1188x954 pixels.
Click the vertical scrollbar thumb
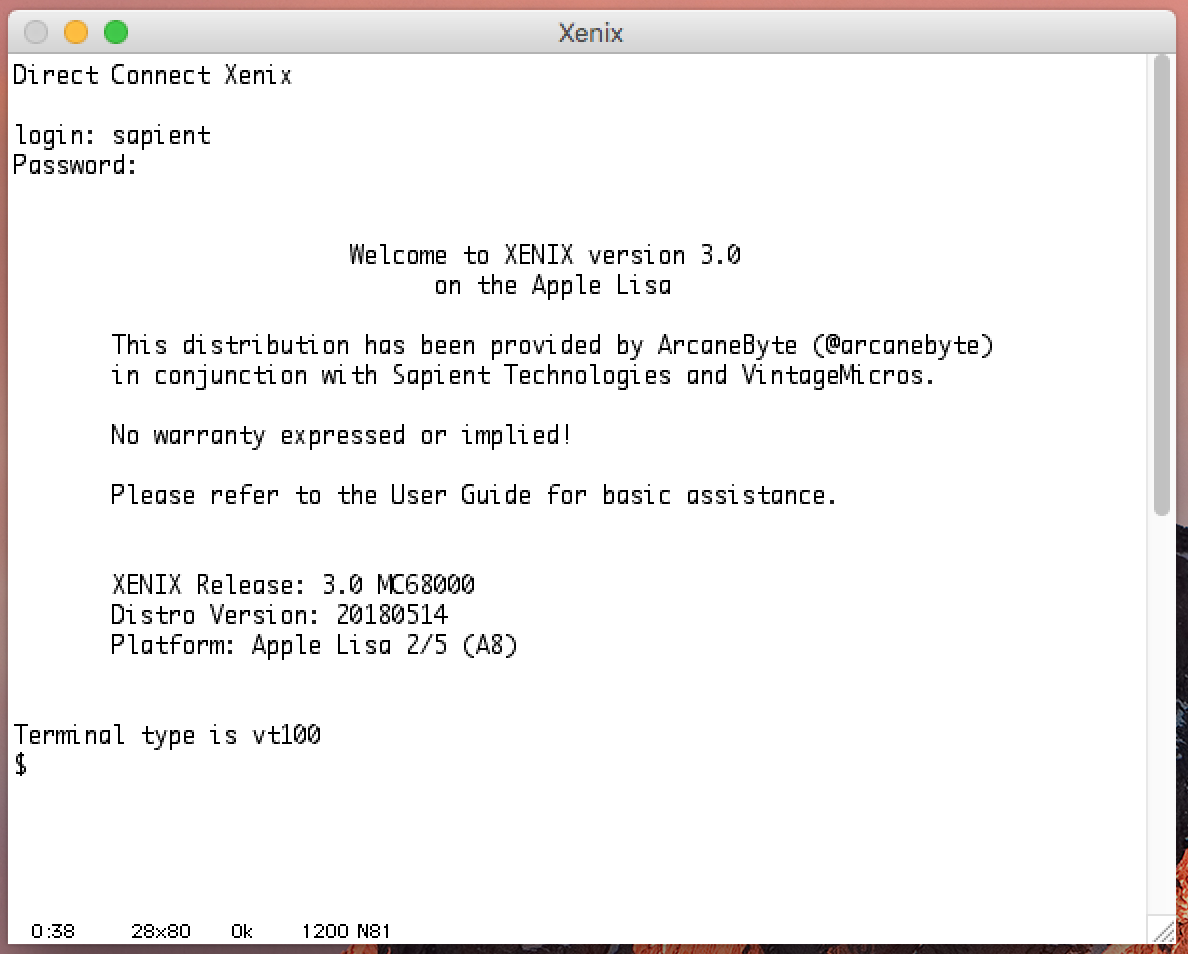click(1161, 286)
